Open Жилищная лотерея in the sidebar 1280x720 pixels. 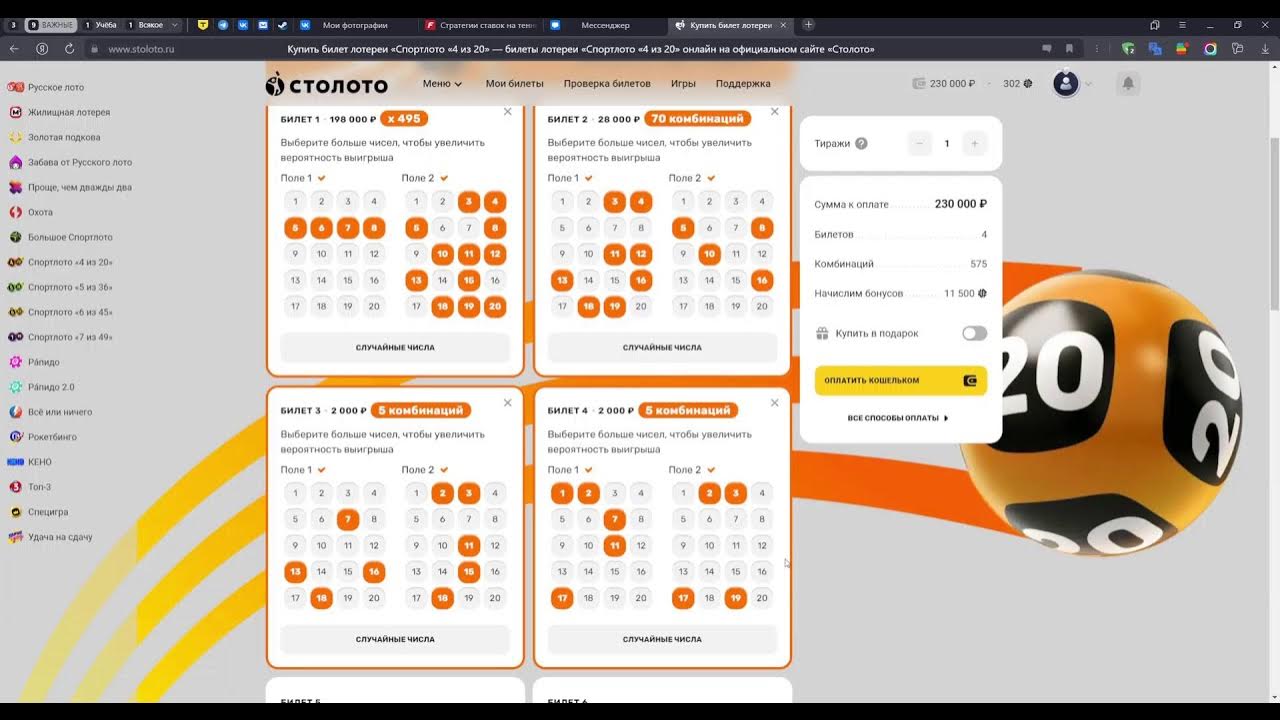tap(59, 112)
